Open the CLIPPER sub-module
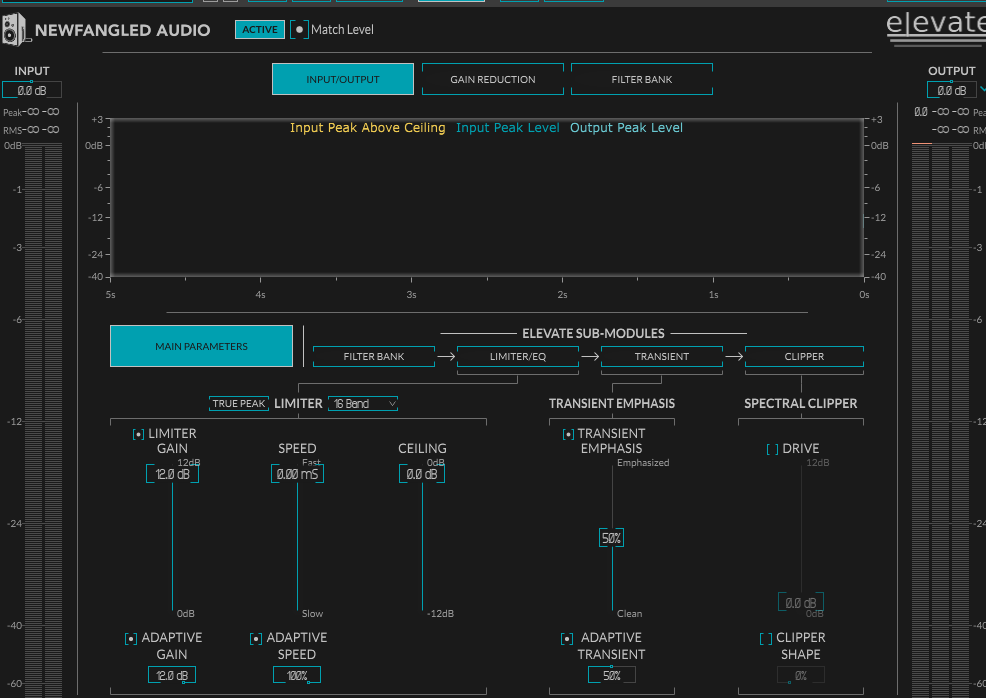Viewport: 986px width, 698px height. click(804, 357)
